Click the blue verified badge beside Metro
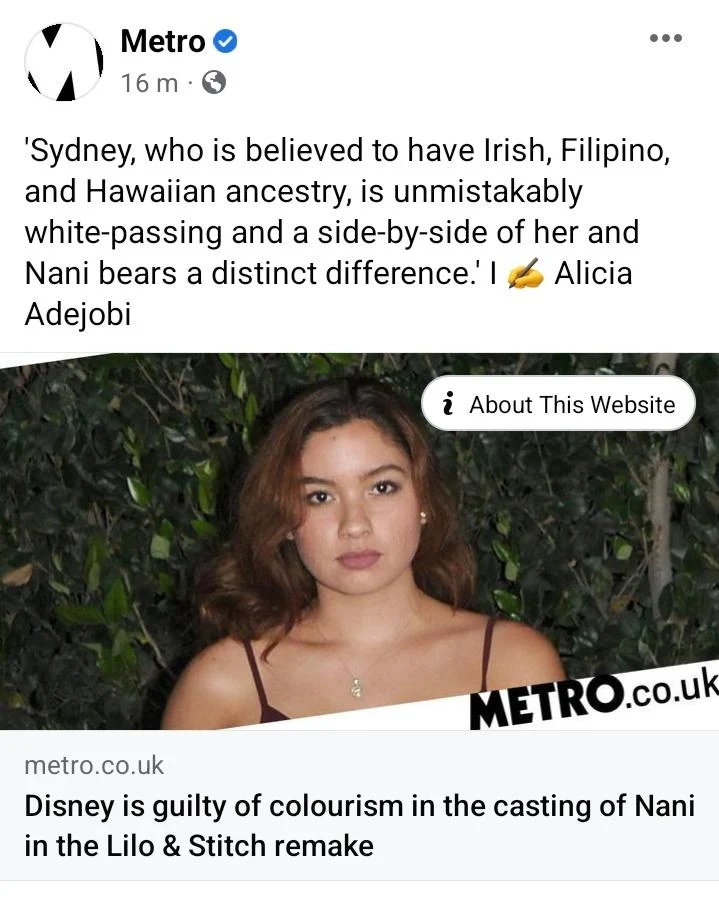 [226, 42]
